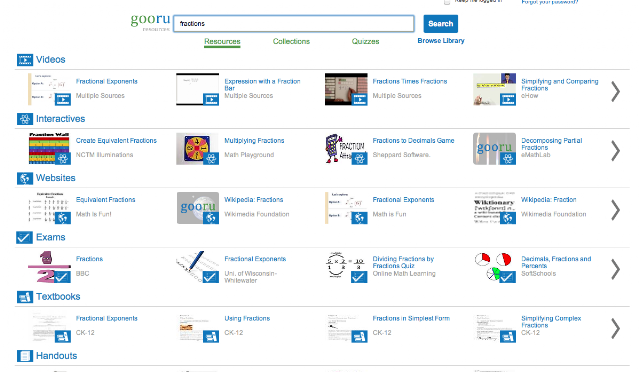Open the Wikipedia: Fractions website link
This screenshot has height=372, width=640.
253,200
